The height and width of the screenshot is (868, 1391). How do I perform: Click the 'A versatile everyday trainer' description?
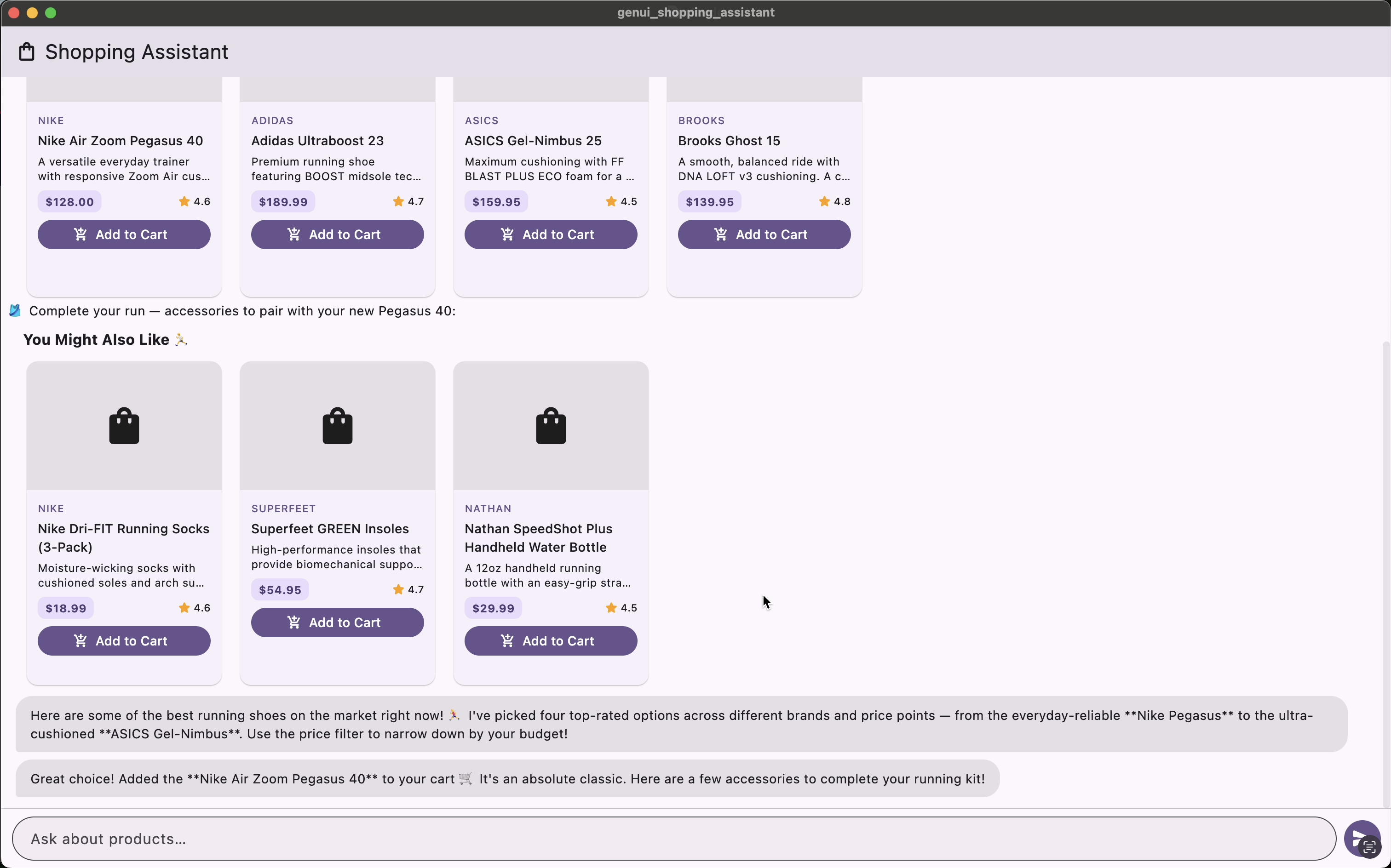[x=124, y=169]
